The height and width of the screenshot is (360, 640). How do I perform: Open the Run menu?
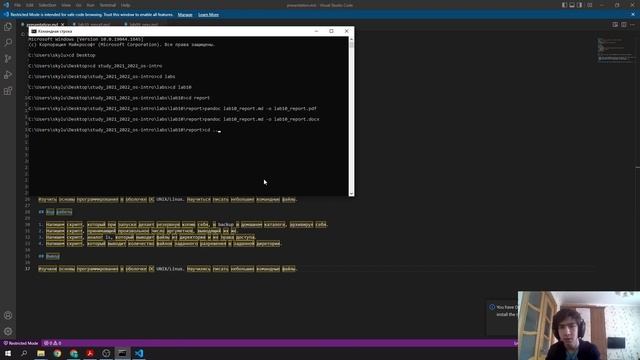91,5
